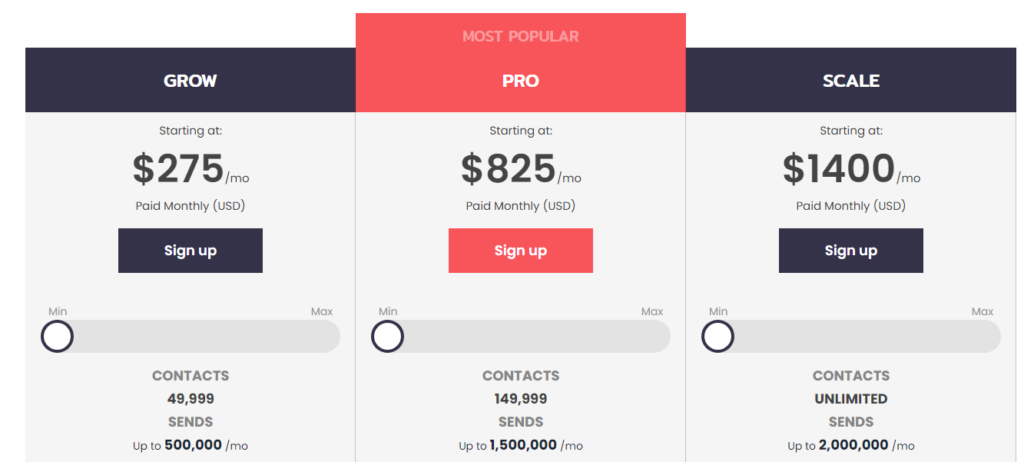
Task: Click the red Sign up button for PRO
Action: (520, 250)
